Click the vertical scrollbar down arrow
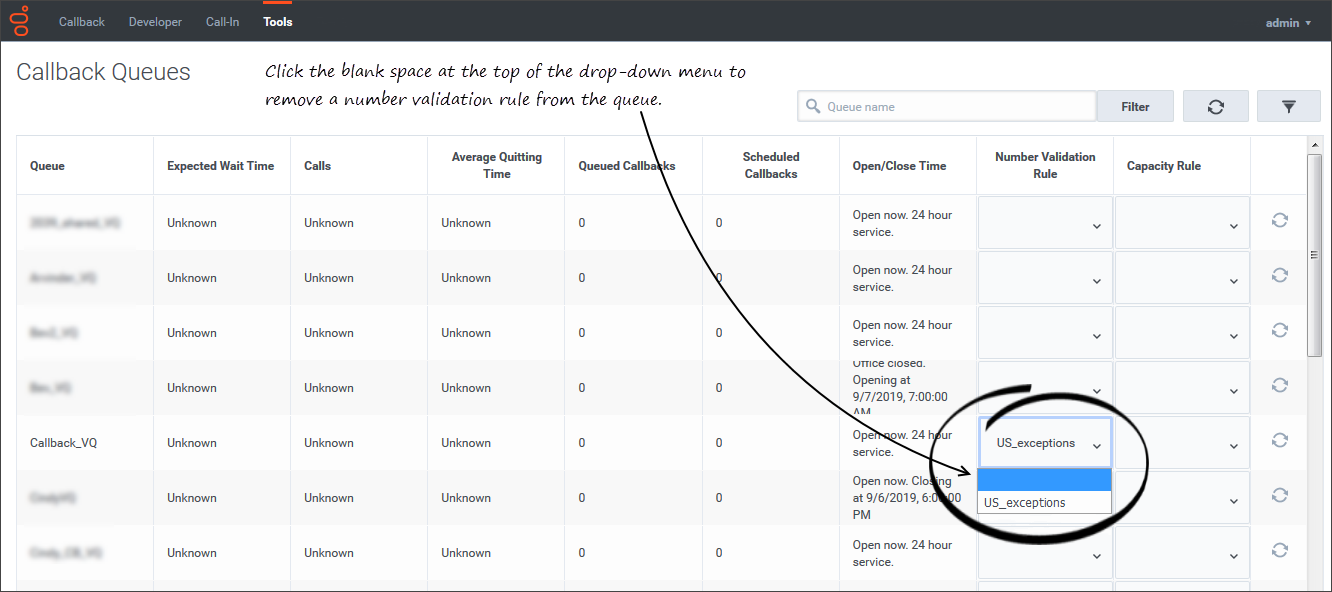Viewport: 1332px width, 592px height. click(1315, 584)
